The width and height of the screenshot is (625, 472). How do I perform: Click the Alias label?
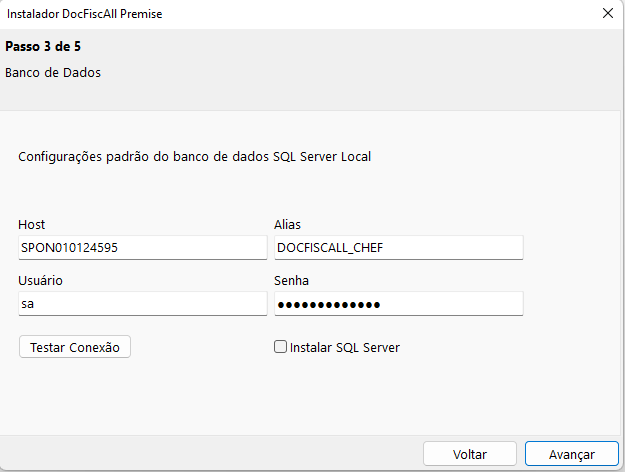tap(287, 224)
